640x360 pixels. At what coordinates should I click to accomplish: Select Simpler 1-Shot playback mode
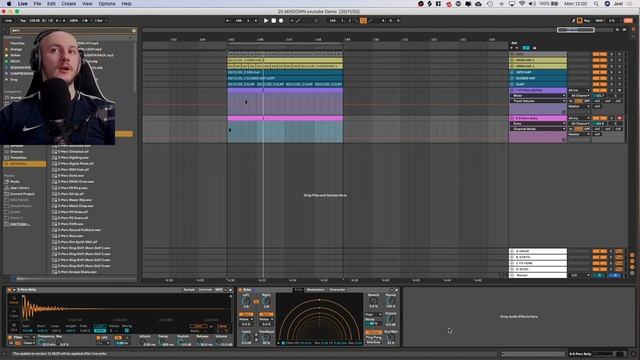point(14,314)
